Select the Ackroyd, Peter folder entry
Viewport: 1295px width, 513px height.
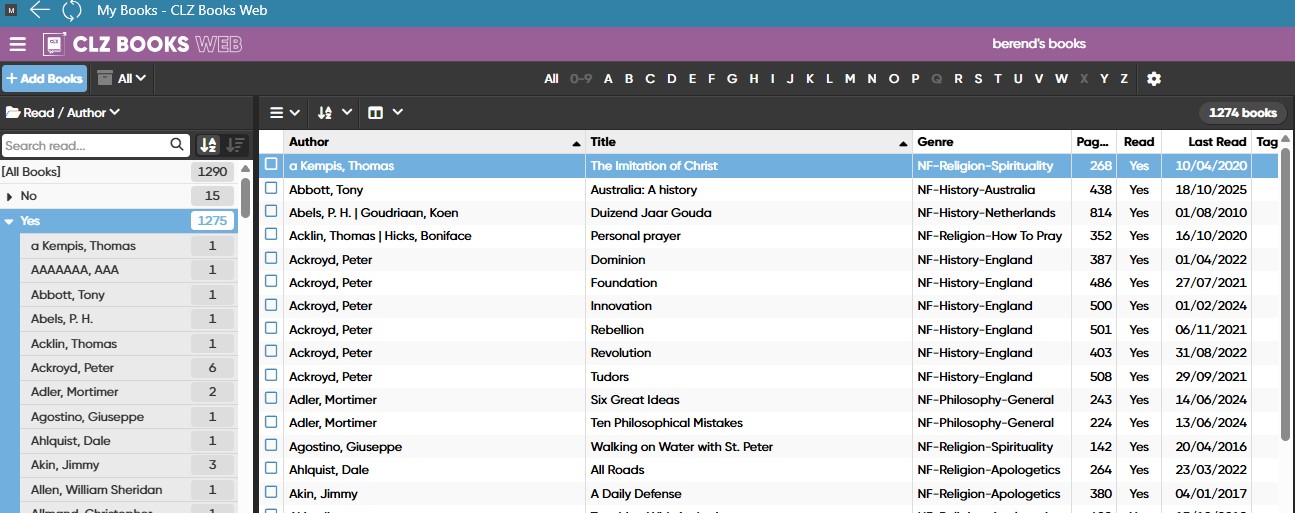click(x=72, y=368)
